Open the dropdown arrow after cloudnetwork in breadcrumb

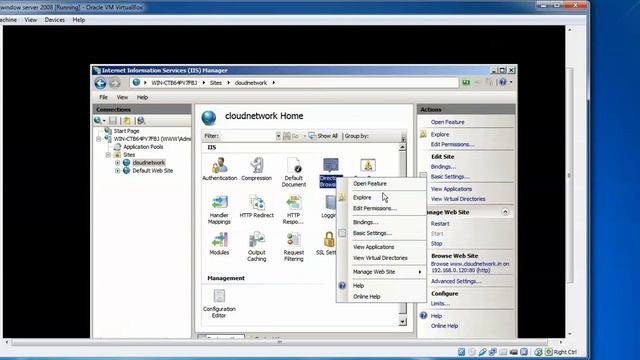273,82
